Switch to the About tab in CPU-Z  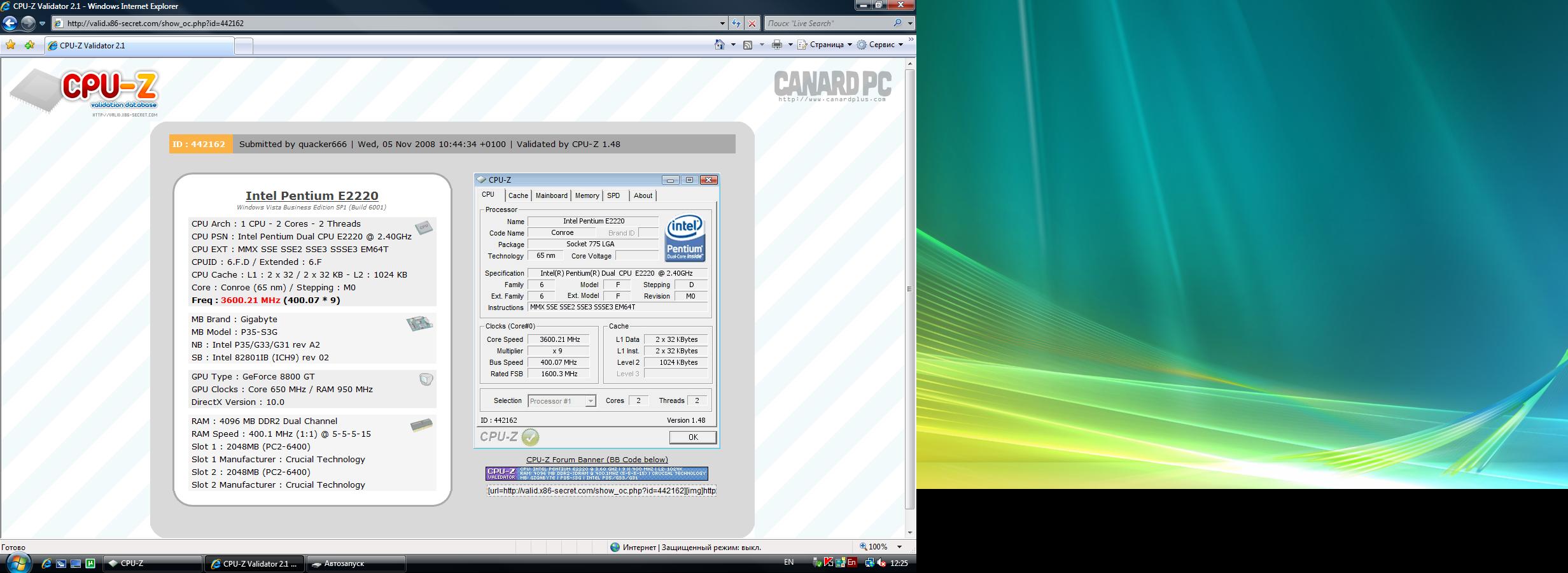point(643,195)
